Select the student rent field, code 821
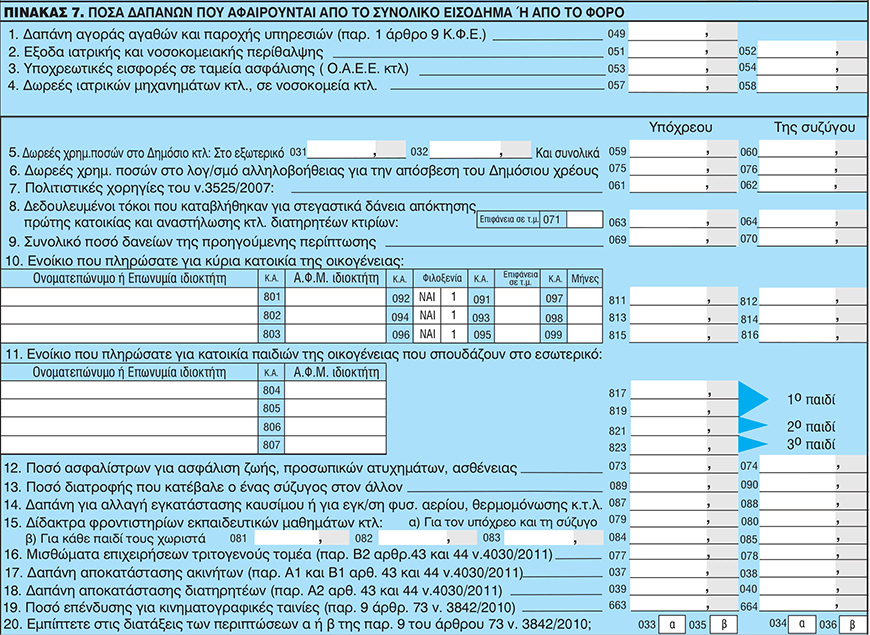Image resolution: width=870 pixels, height=635 pixels. tap(684, 427)
